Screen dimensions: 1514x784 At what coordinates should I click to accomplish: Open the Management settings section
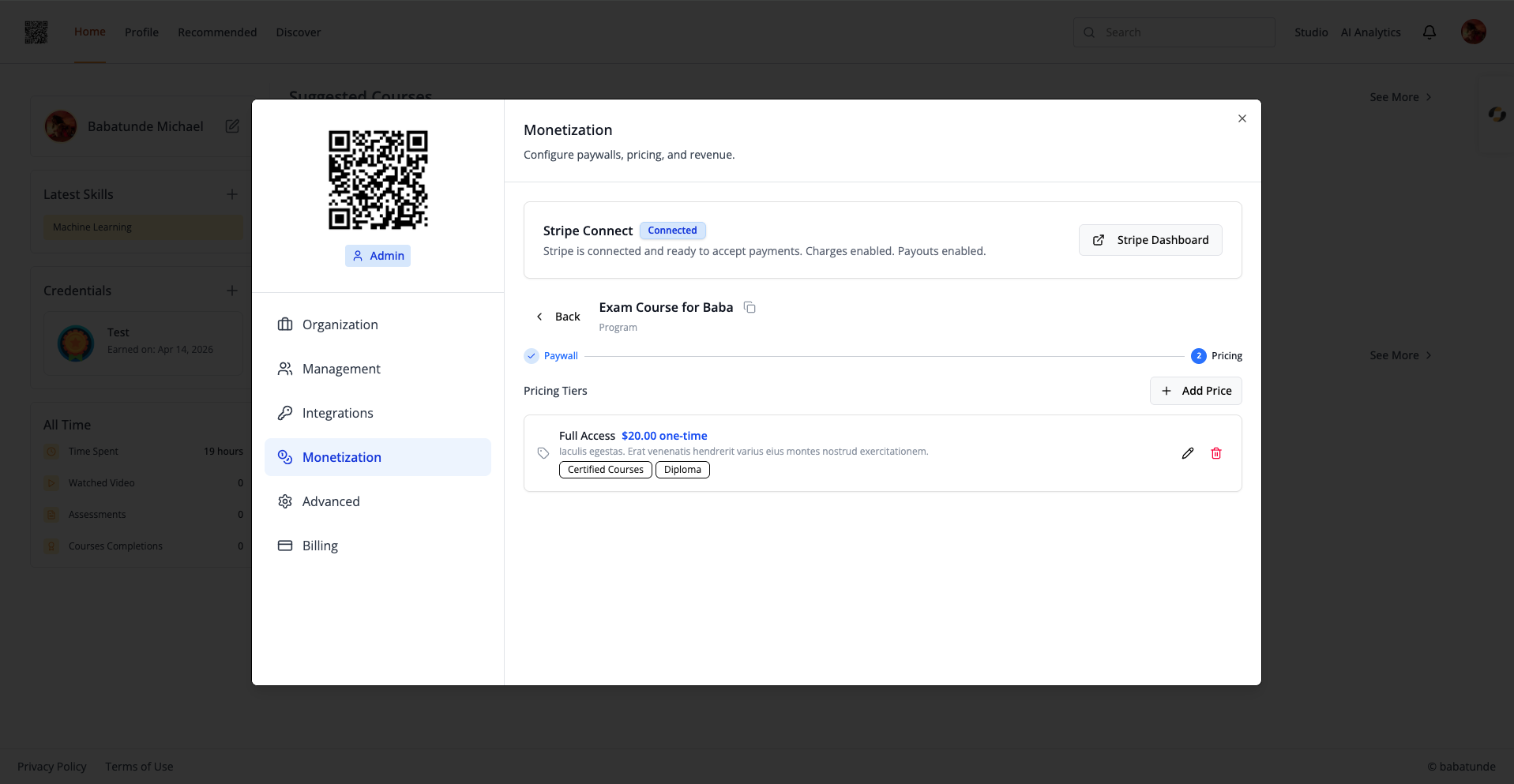pyautogui.click(x=378, y=369)
